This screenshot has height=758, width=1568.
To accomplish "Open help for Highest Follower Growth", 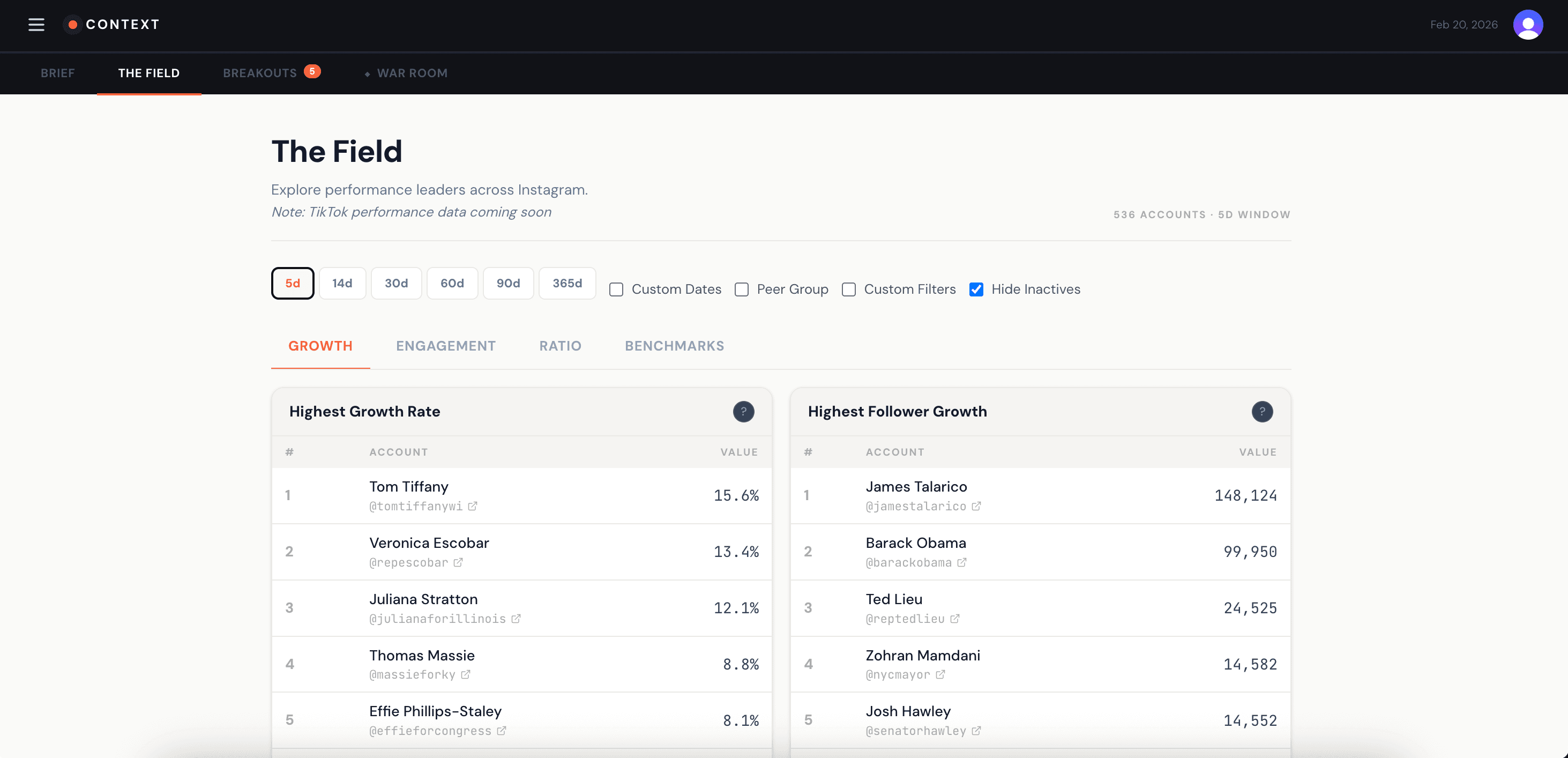I will click(x=1261, y=412).
